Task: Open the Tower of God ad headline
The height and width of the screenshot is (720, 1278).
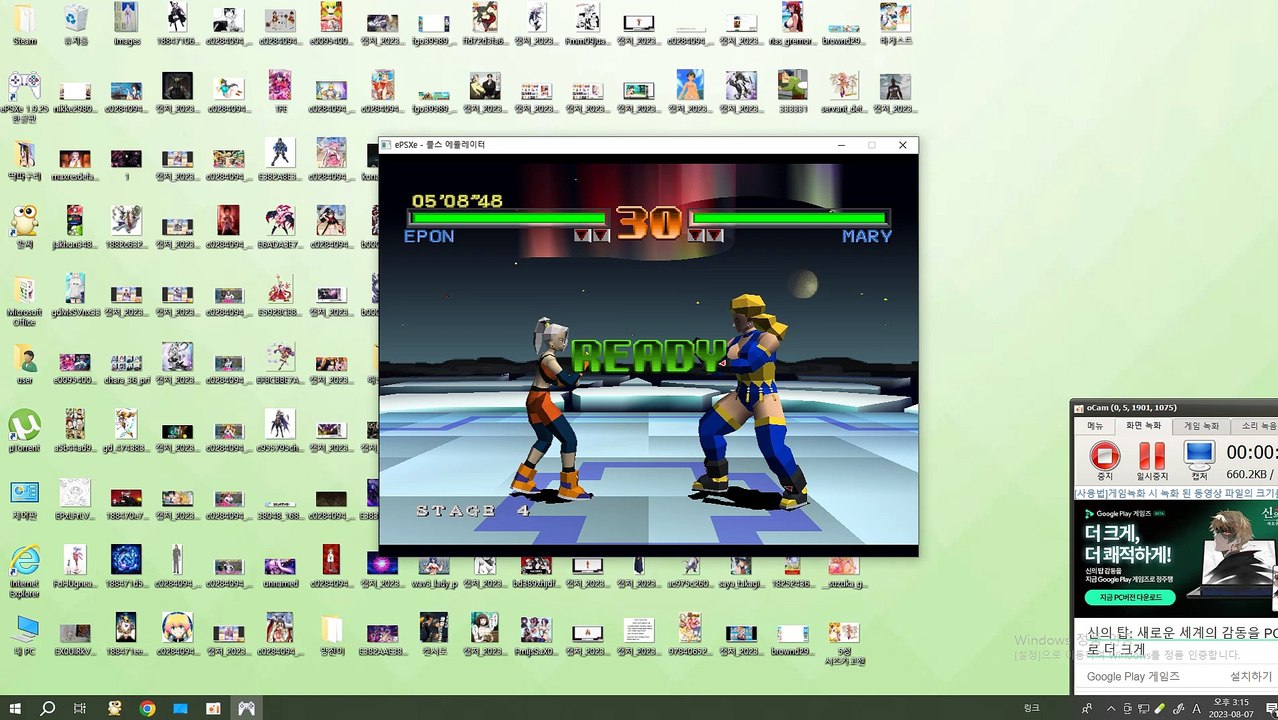Action: click(x=1182, y=641)
